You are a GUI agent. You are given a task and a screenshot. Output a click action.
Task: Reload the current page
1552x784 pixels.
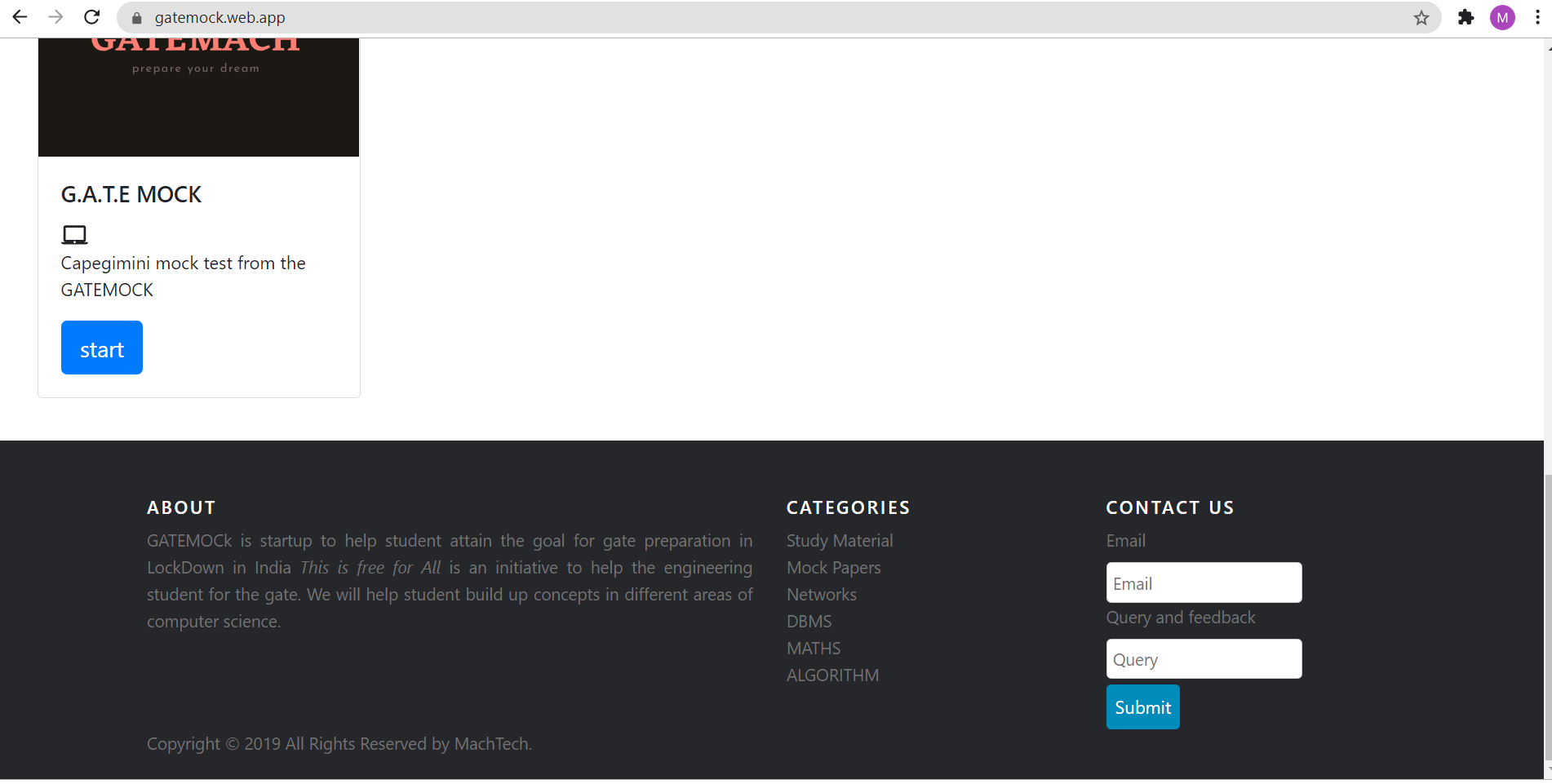[92, 17]
